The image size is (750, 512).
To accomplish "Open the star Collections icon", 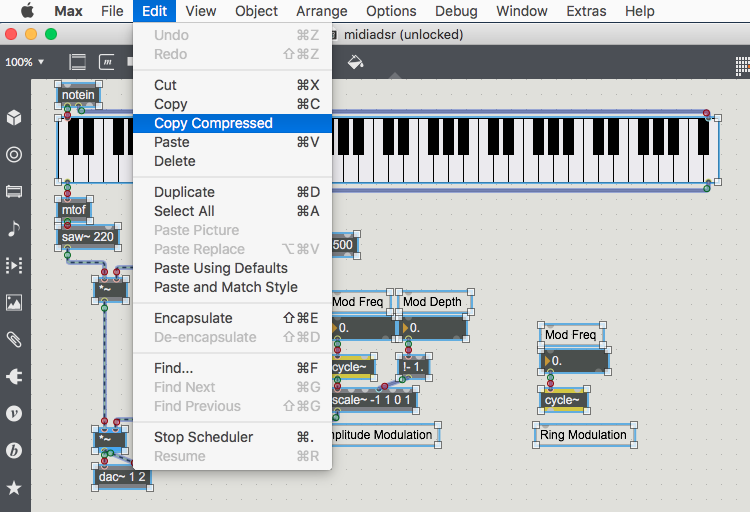I will tap(14, 488).
